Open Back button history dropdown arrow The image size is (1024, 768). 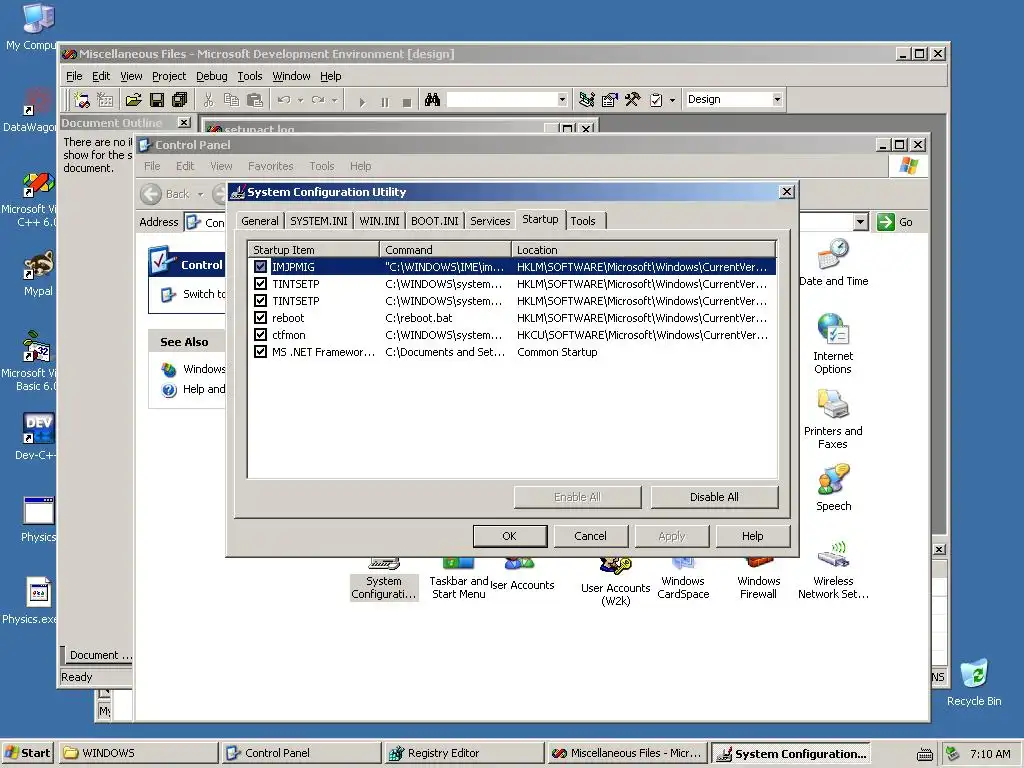(x=200, y=195)
